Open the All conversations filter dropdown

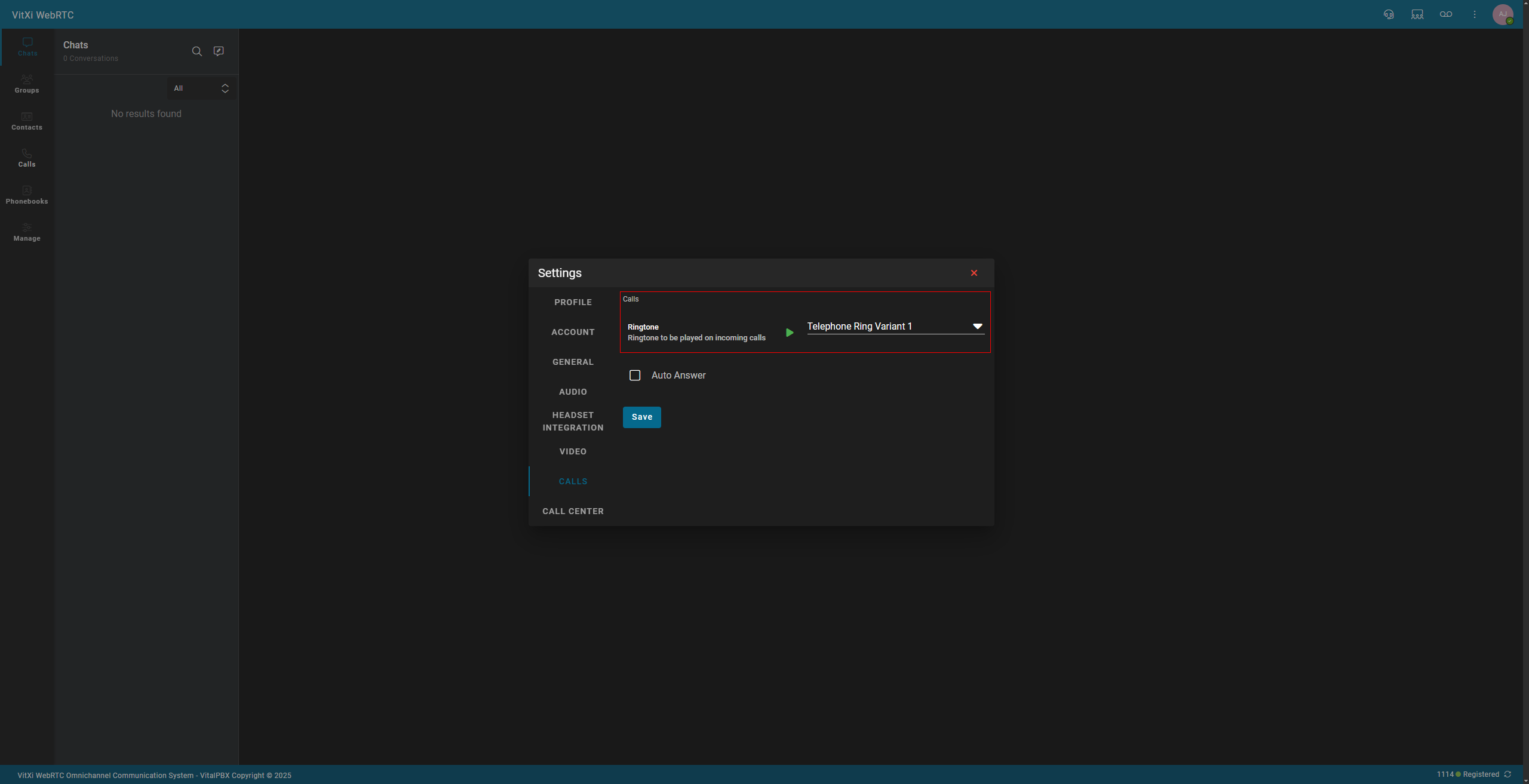tap(201, 88)
